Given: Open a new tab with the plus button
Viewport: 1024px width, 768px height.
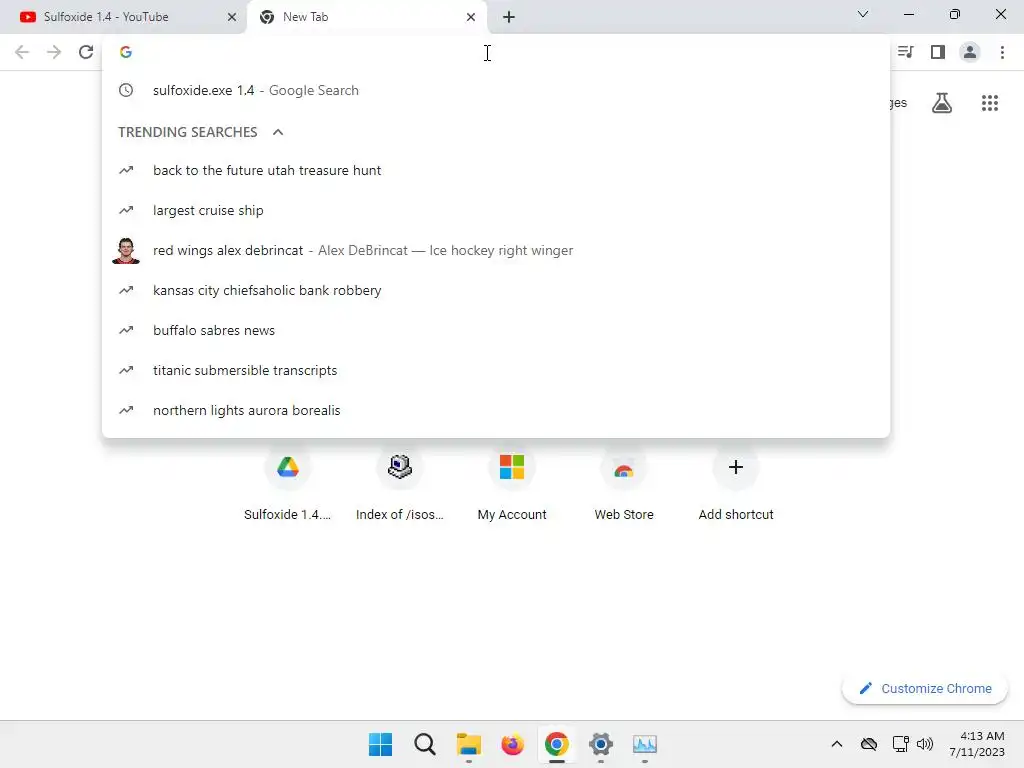Looking at the screenshot, I should (509, 17).
